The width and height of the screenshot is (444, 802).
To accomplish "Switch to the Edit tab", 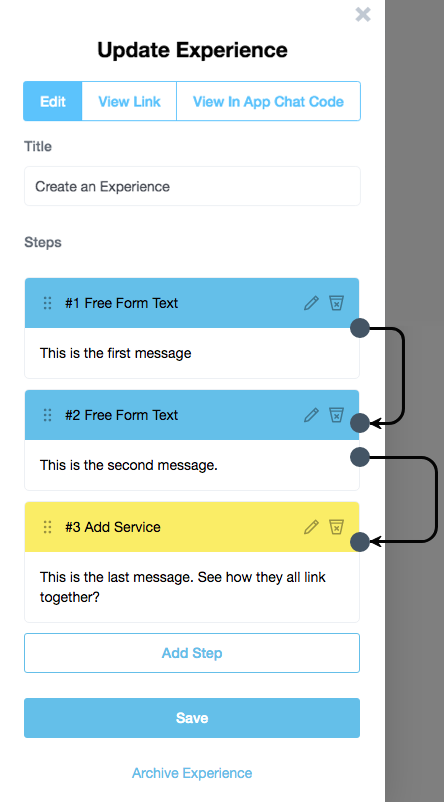I will (53, 101).
